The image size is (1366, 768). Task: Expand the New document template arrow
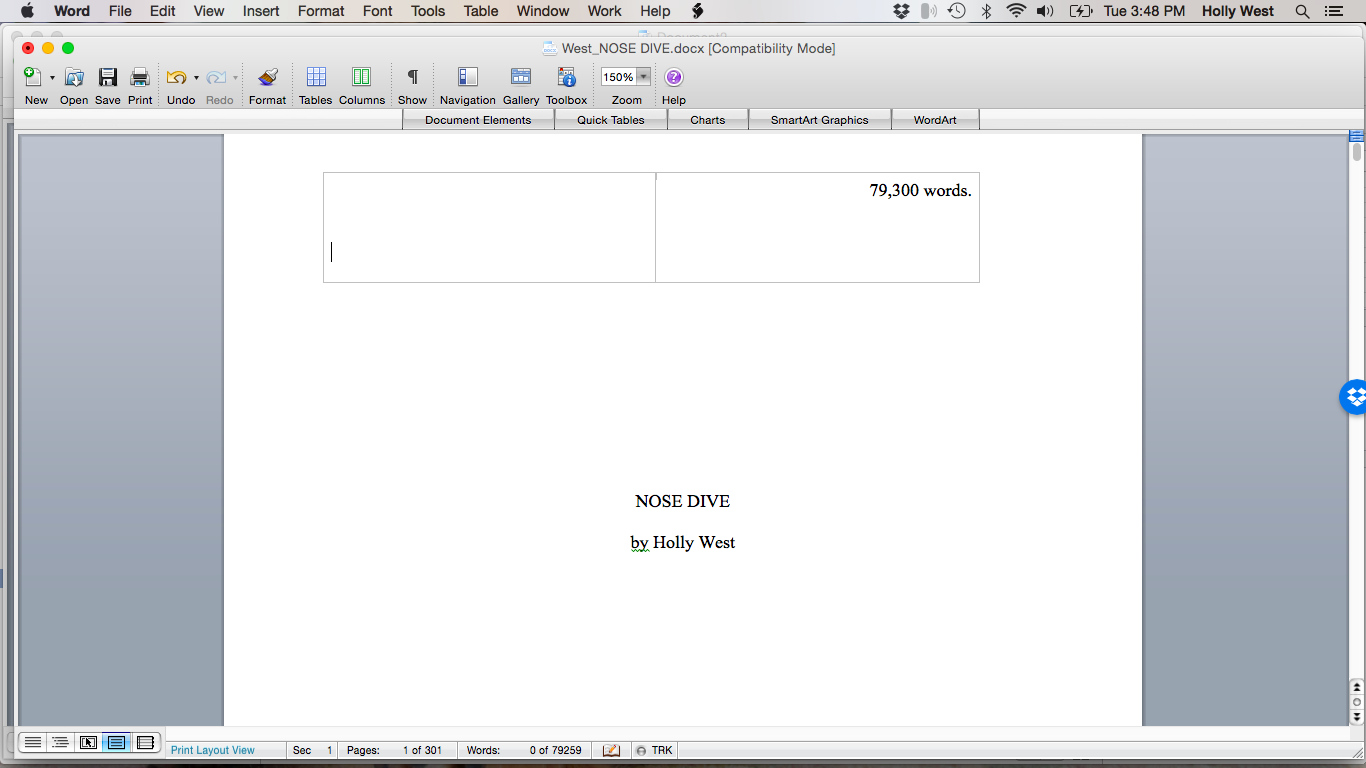(x=52, y=78)
